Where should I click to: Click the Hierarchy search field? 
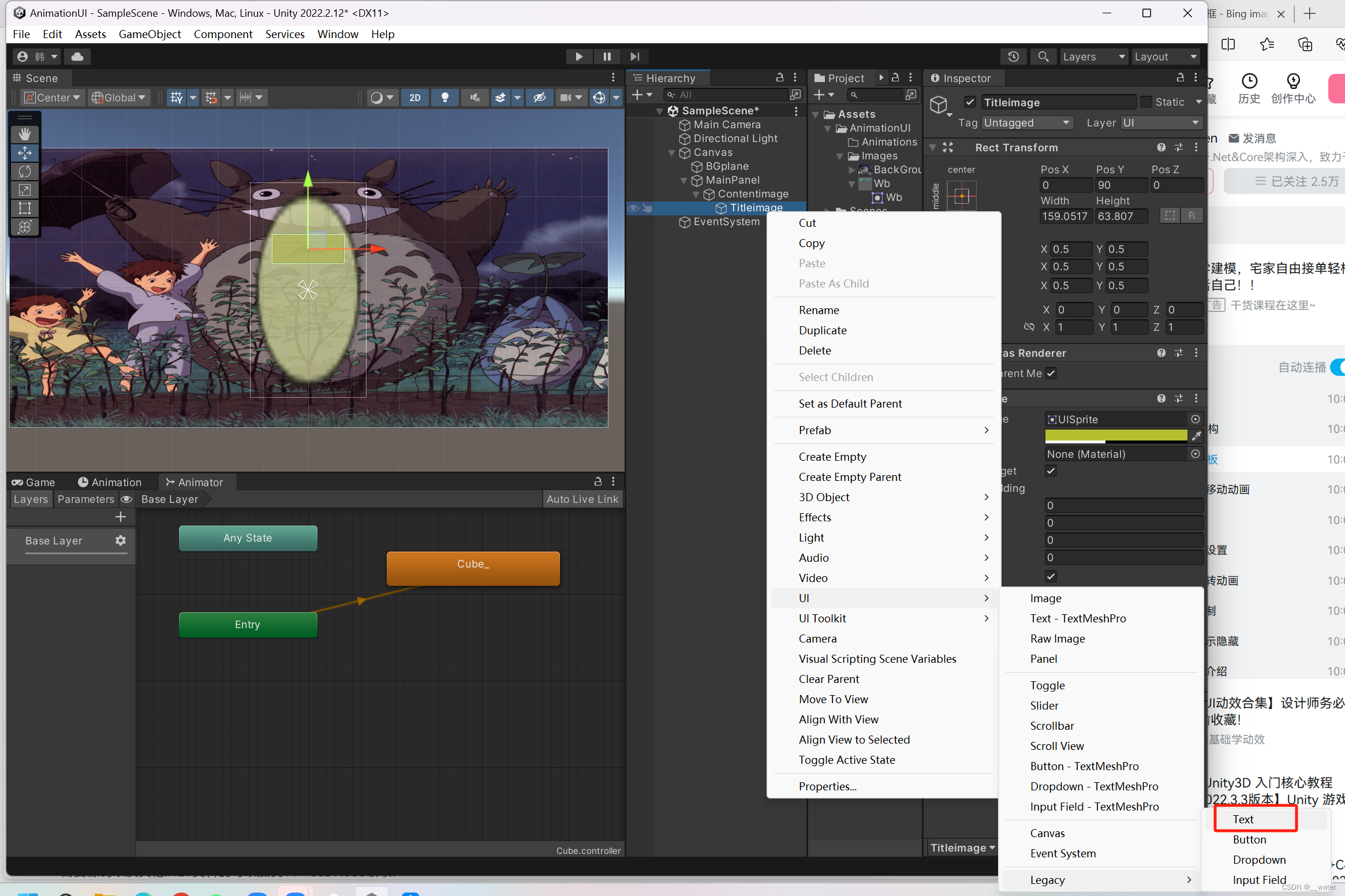click(727, 95)
